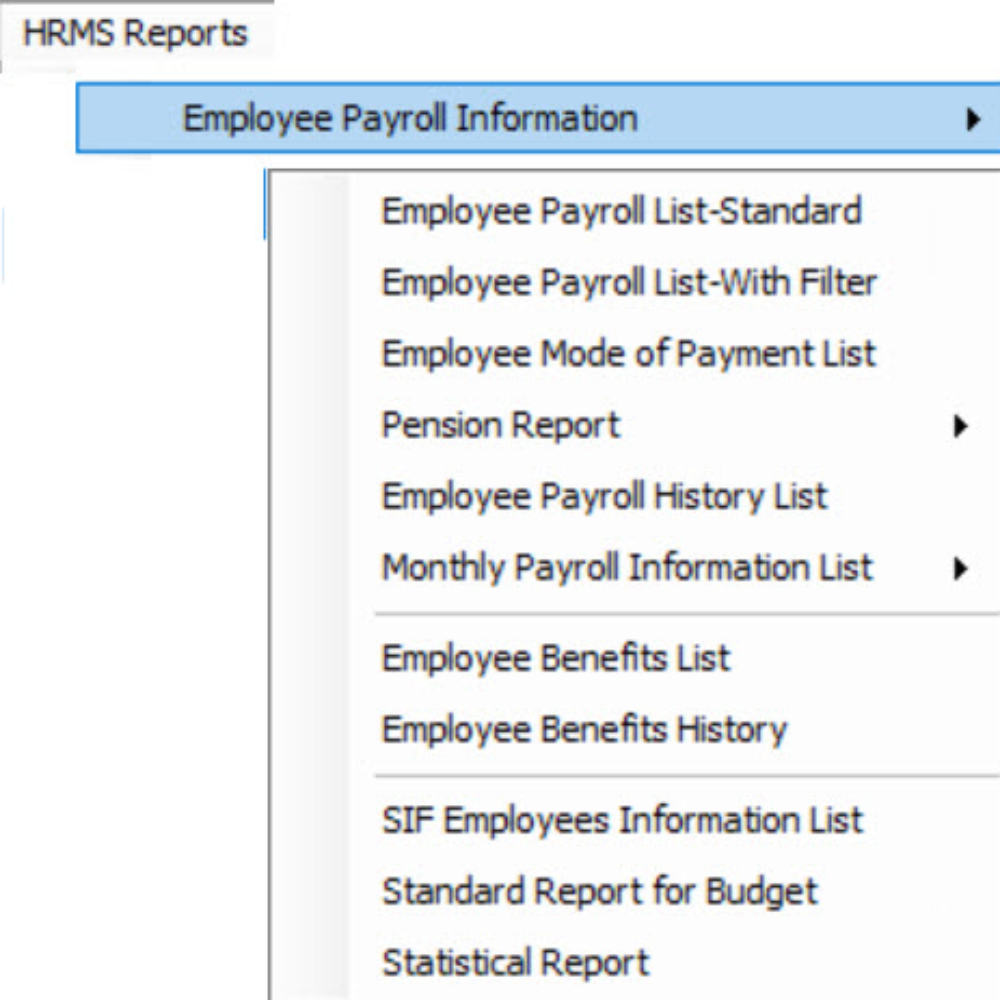Open the Employee Benefits List report
1000x1000 pixels.
[x=556, y=658]
